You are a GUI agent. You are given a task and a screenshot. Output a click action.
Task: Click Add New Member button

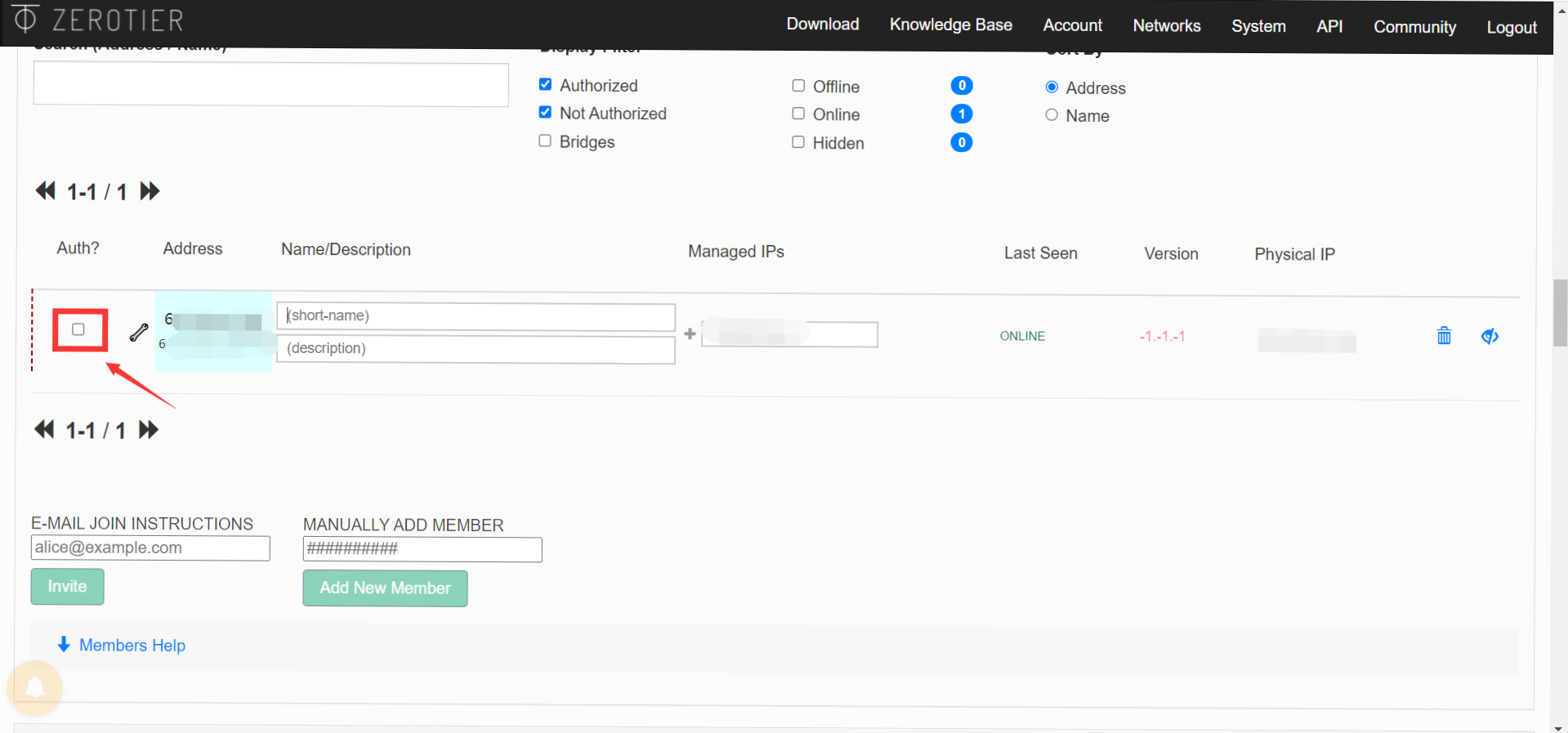(385, 588)
